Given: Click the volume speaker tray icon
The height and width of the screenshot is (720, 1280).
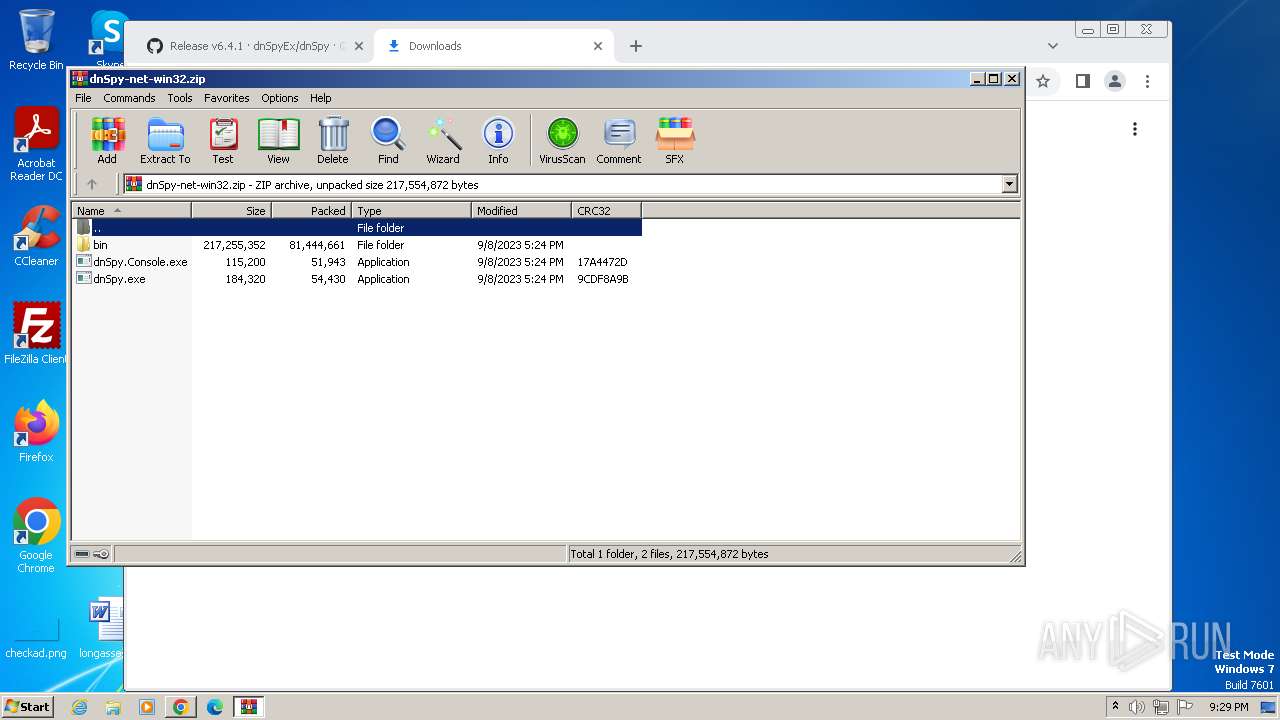Looking at the screenshot, I should pyautogui.click(x=1137, y=707).
